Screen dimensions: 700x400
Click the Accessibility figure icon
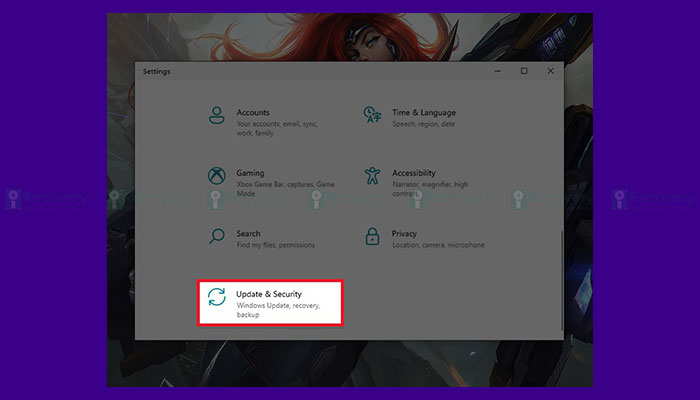point(372,176)
